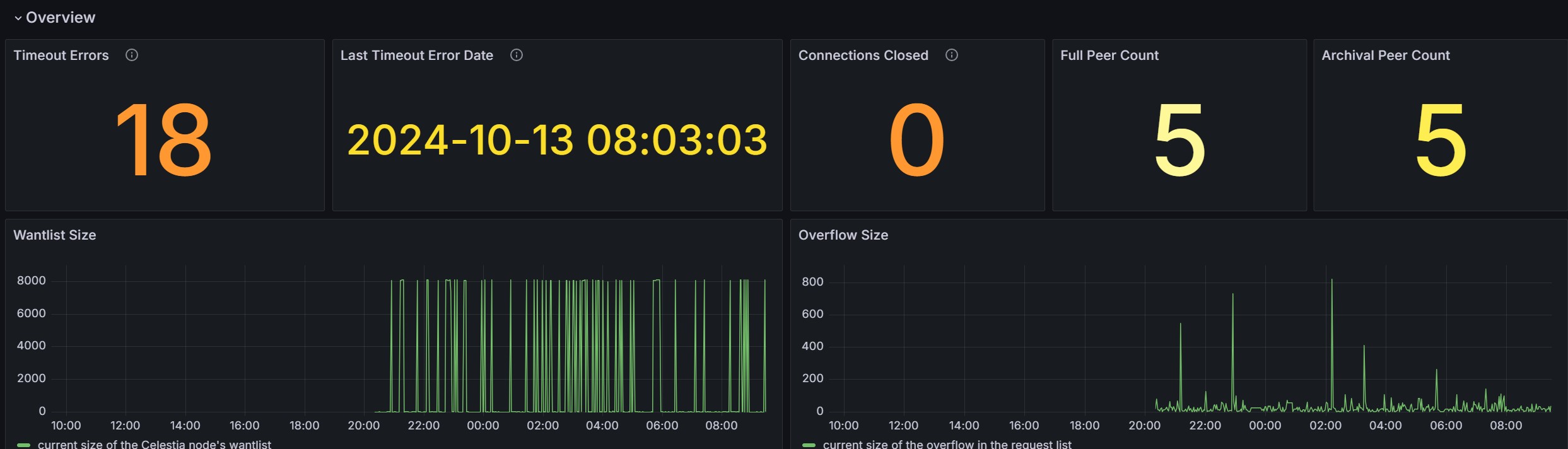This screenshot has height=449, width=1568.
Task: Click the date value 2024-10-13 08:03:03
Action: point(558,140)
